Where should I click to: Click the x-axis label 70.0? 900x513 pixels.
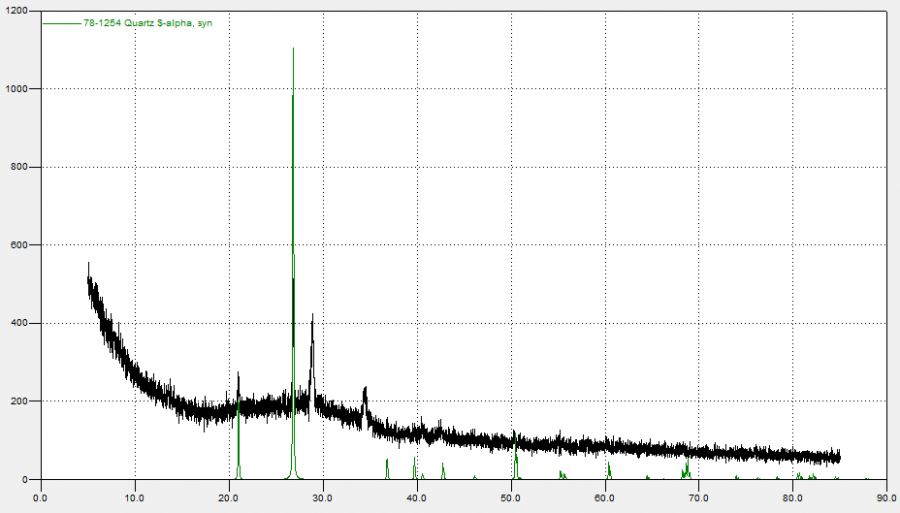click(699, 498)
